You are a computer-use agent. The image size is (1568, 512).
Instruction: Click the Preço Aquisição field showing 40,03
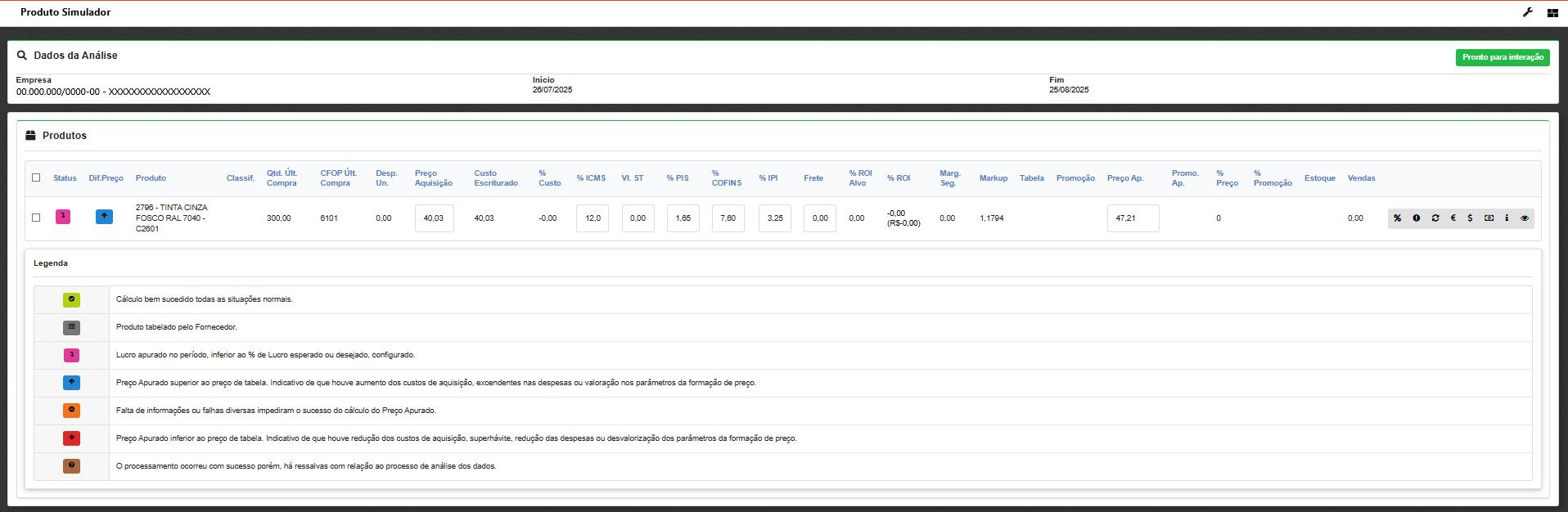(x=434, y=218)
